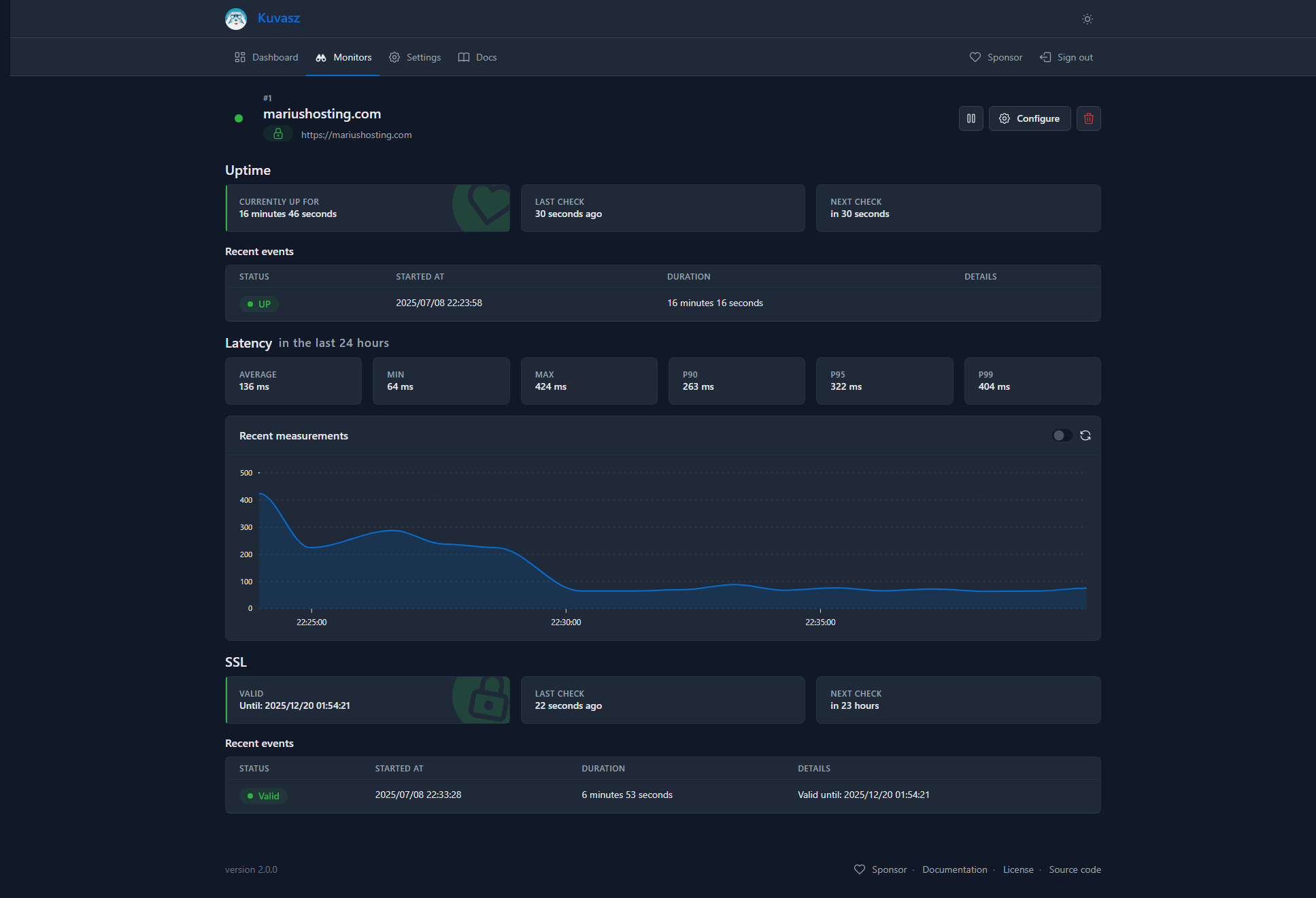
Task: Open the Dashboard tab
Action: point(267,57)
